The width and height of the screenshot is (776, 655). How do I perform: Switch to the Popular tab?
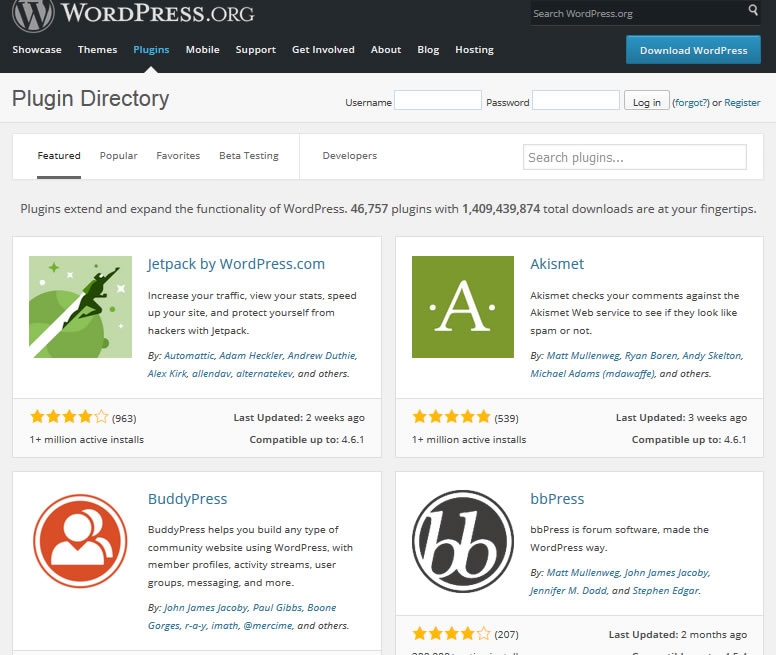(118, 155)
